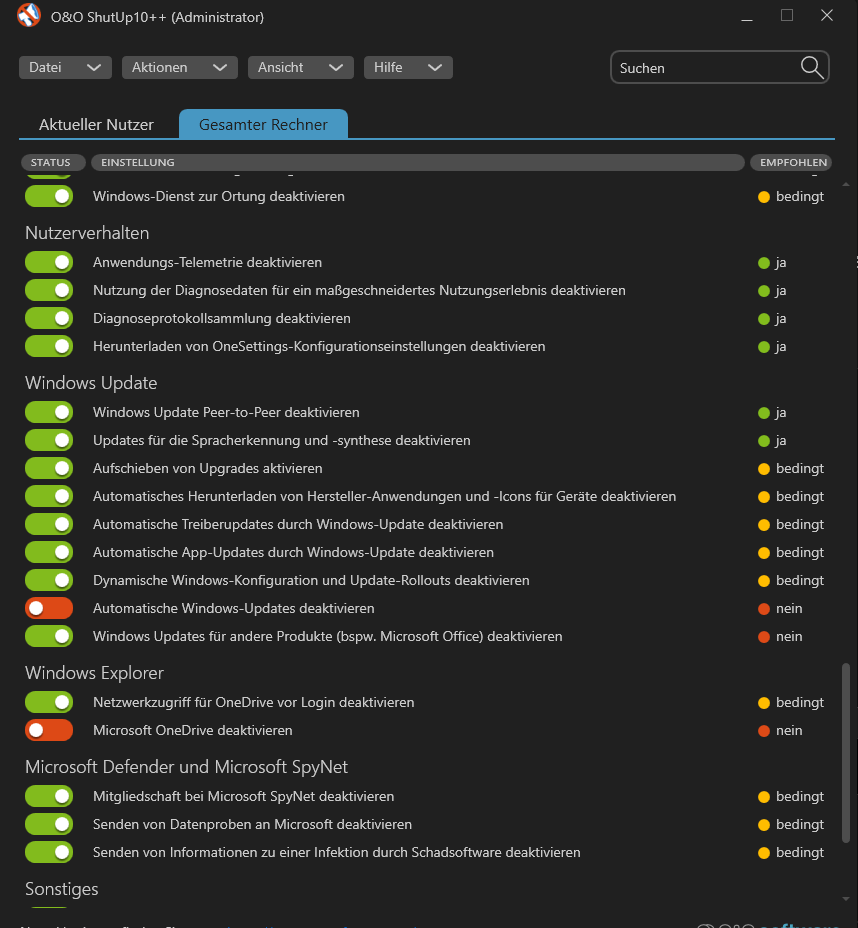Click the yellow dot beside Aufschieben von Upgrades
The image size is (858, 928).
(x=764, y=469)
